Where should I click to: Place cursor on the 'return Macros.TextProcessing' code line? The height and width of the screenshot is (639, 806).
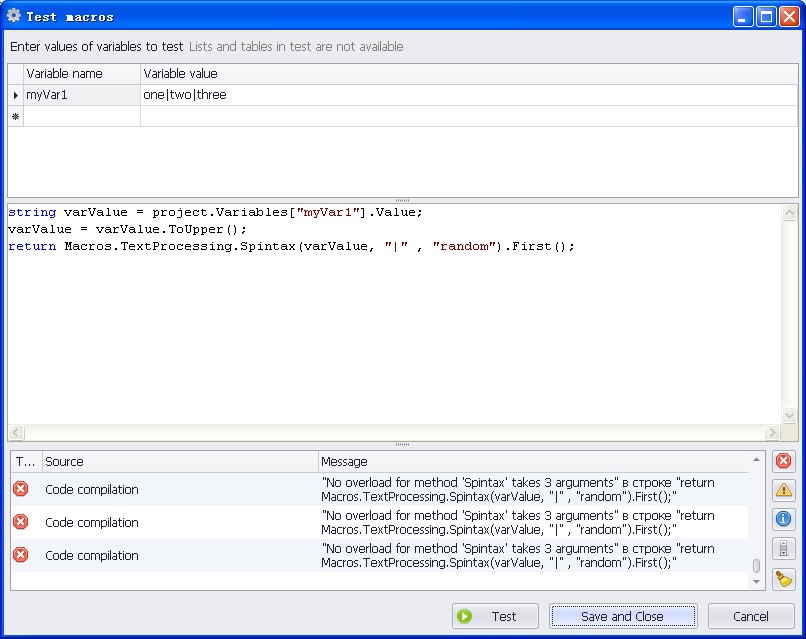(291, 246)
